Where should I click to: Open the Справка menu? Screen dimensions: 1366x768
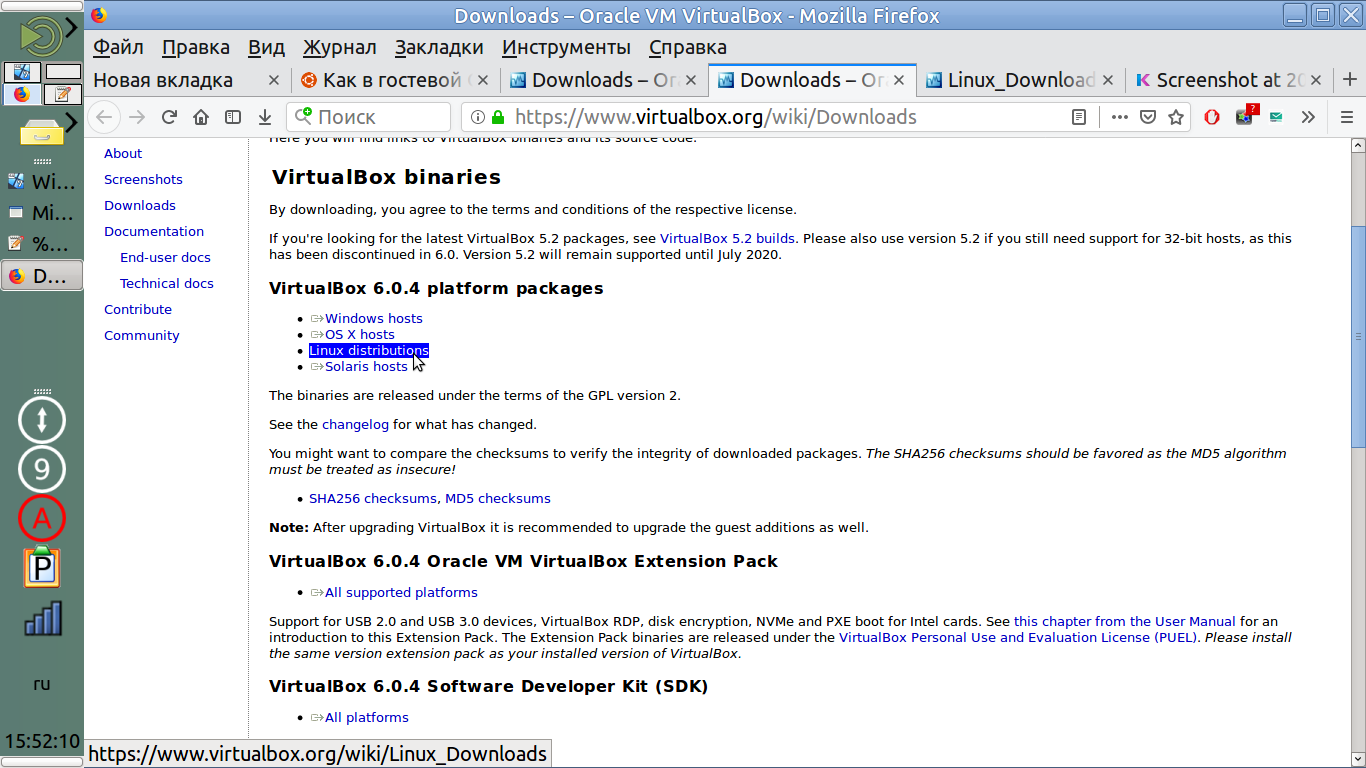tap(688, 47)
